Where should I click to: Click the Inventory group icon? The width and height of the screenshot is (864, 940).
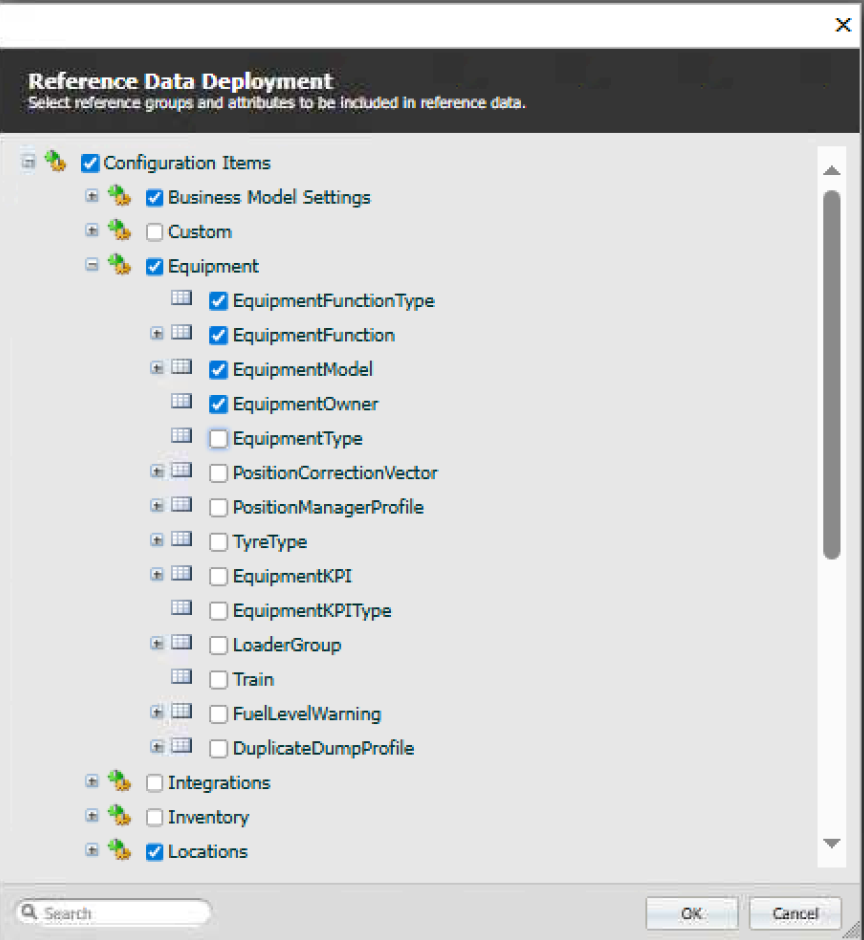pos(120,817)
